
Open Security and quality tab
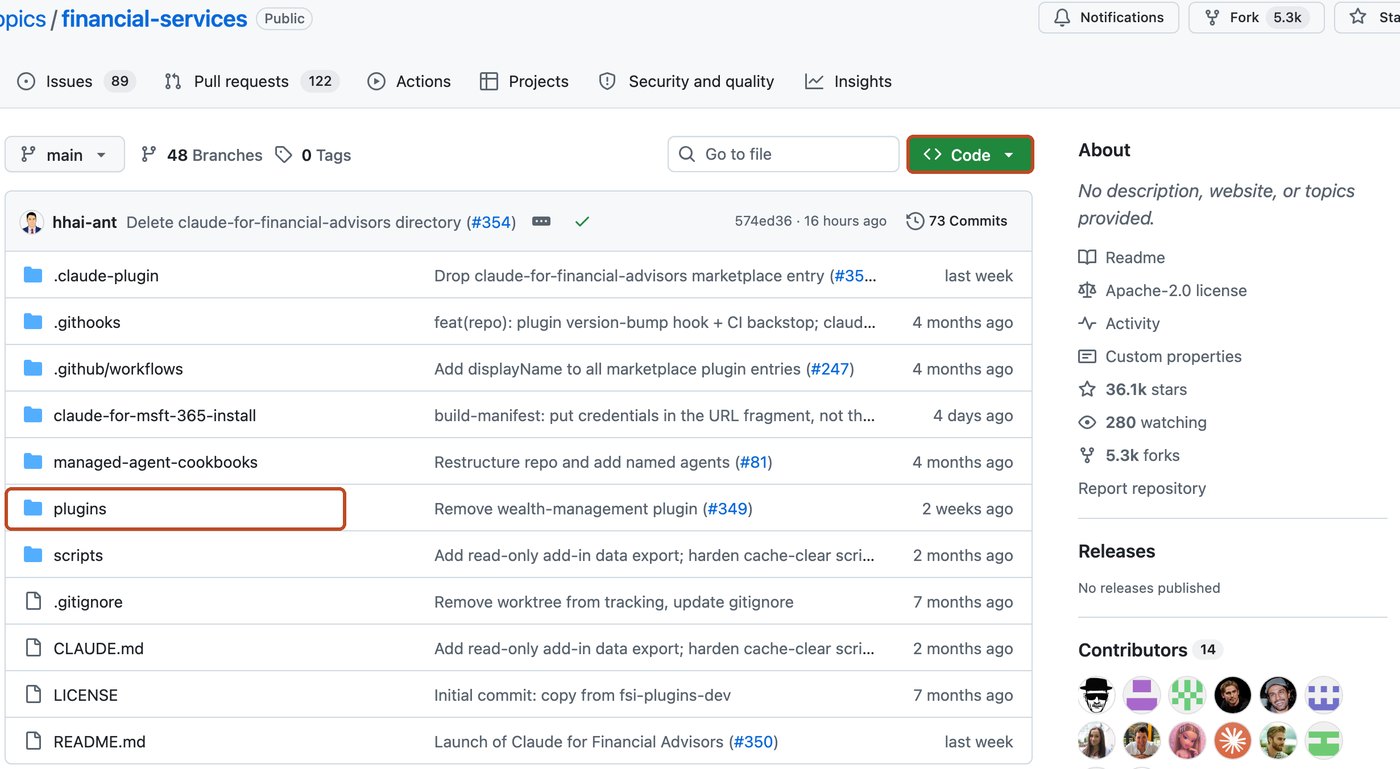[686, 81]
